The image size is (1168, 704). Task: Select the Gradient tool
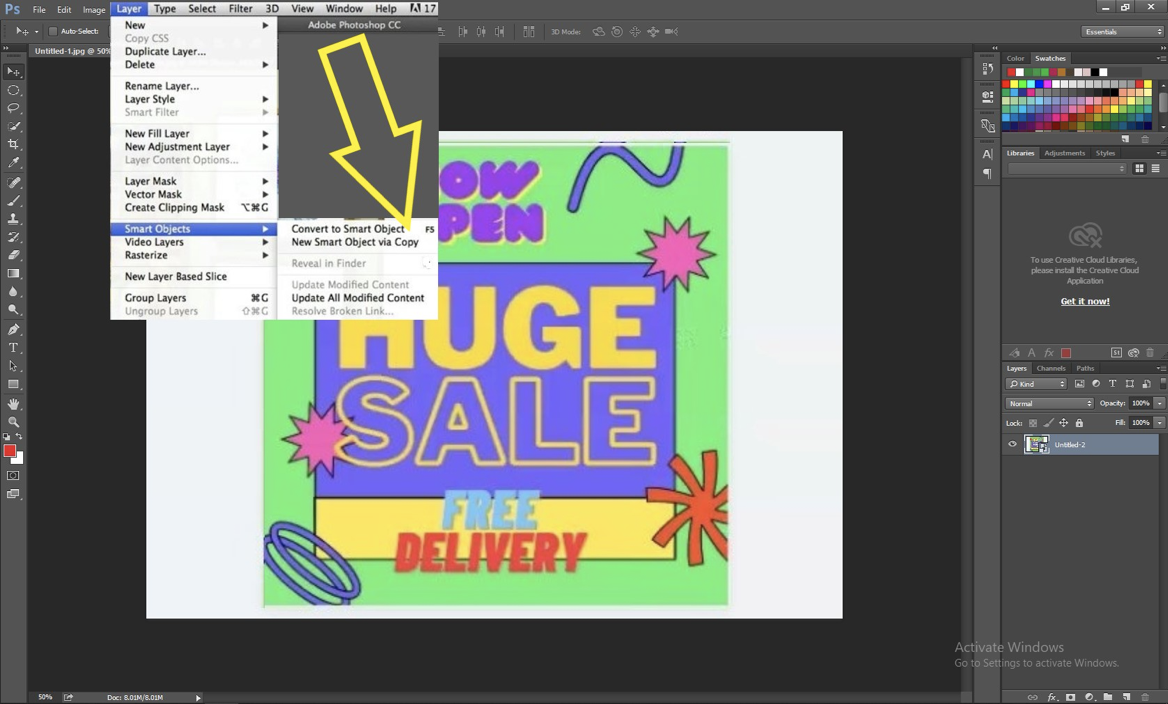(x=13, y=273)
